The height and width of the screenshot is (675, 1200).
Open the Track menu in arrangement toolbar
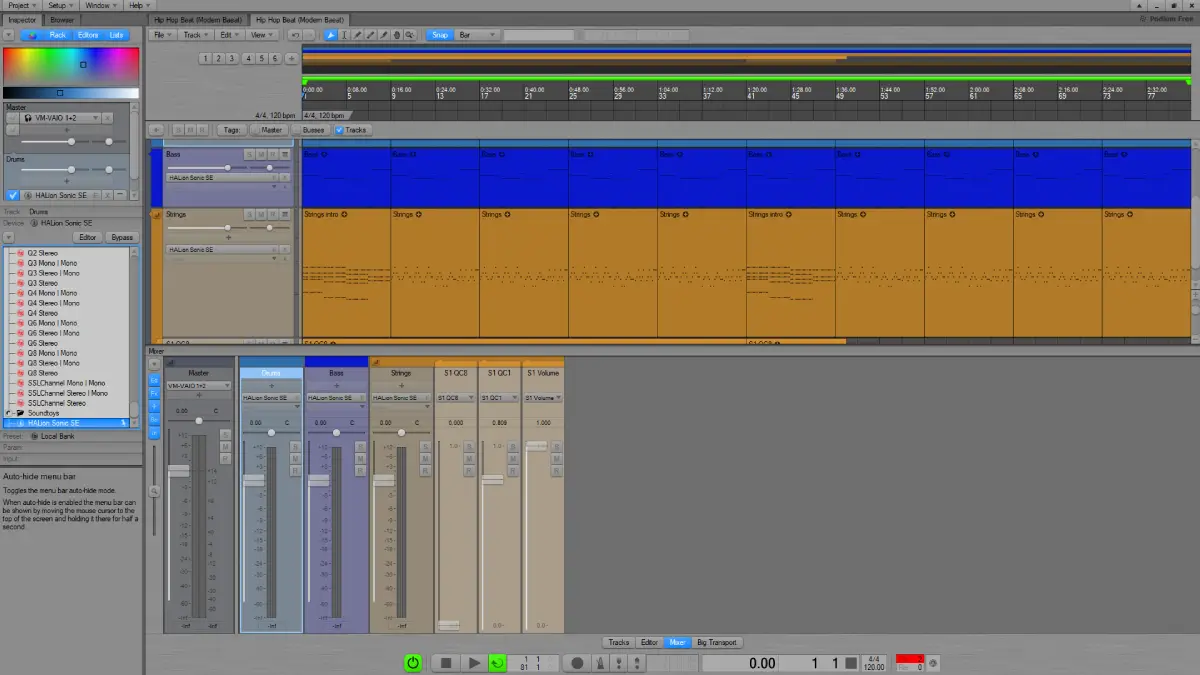[x=194, y=35]
